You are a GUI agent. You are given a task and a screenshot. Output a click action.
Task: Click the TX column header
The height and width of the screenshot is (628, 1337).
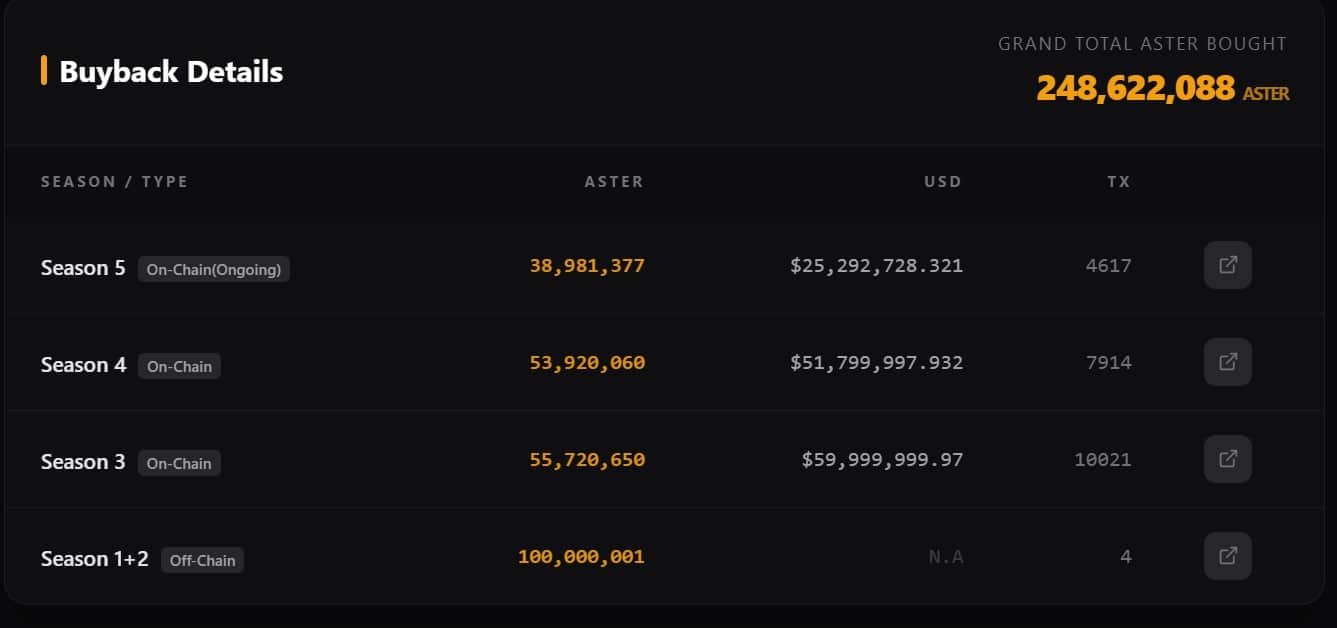click(x=1118, y=182)
